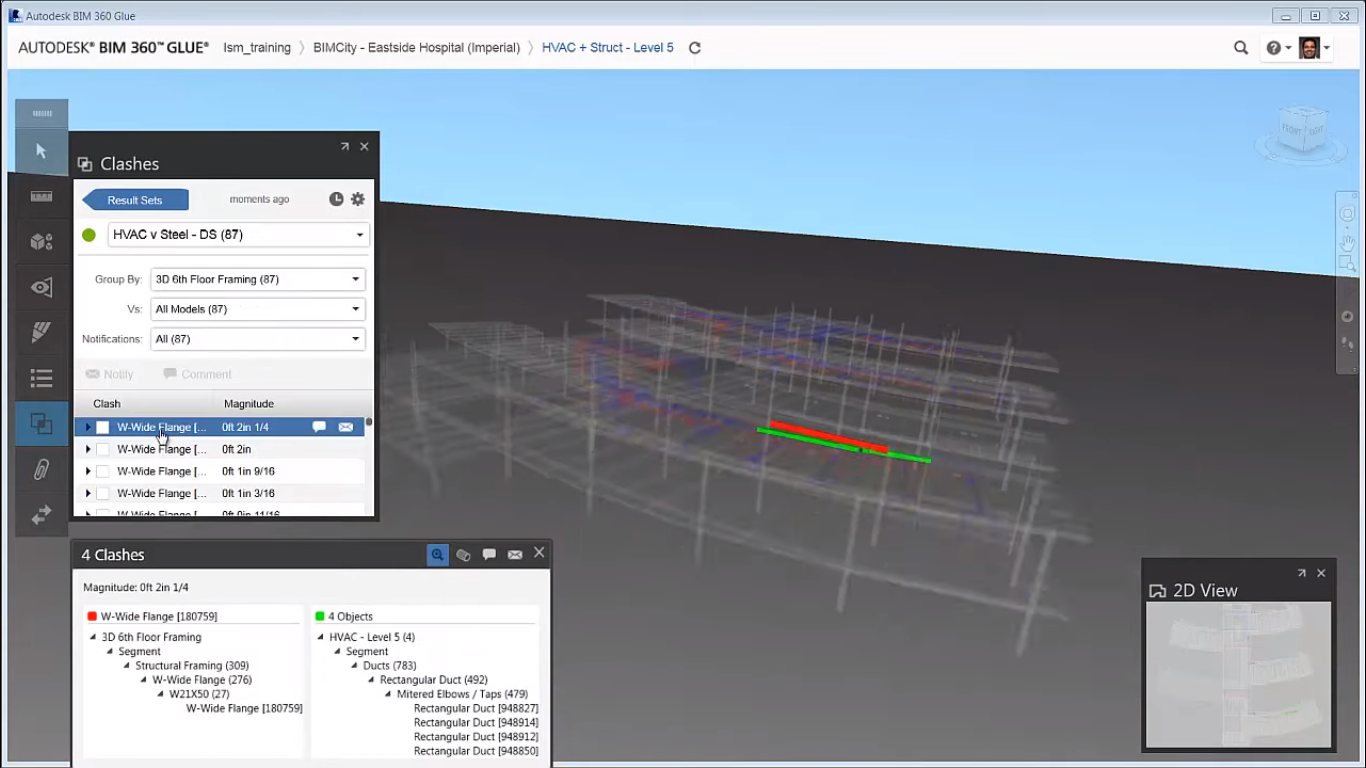Check the 0ft 2in 1/4 clash checkbox
Screen dimensions: 1366x768
pyautogui.click(x=102, y=428)
